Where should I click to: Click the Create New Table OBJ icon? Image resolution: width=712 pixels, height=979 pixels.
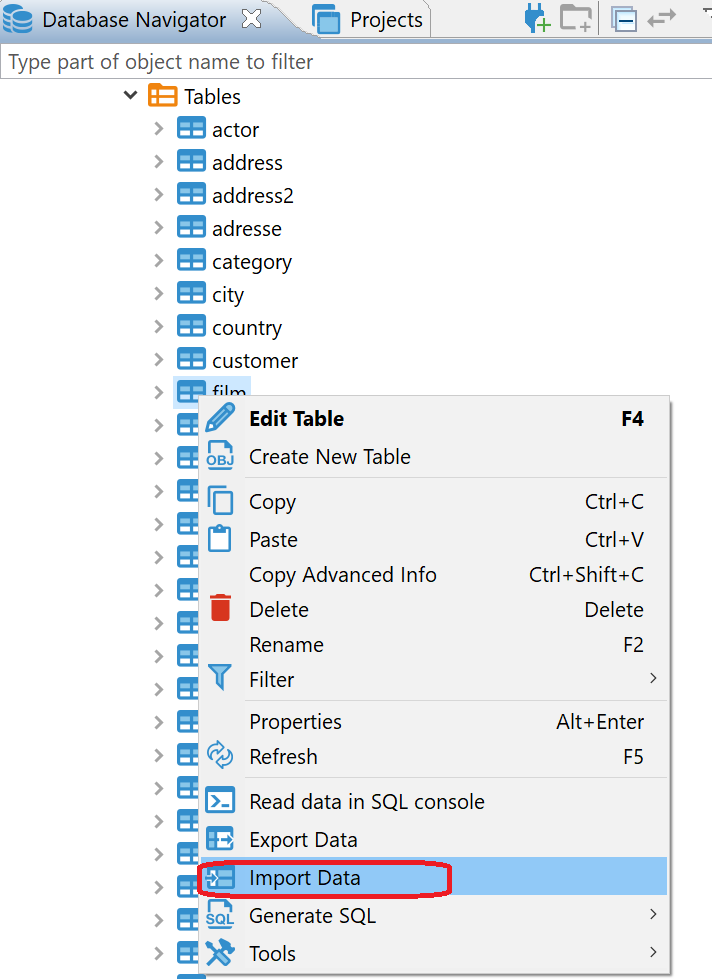tap(220, 456)
